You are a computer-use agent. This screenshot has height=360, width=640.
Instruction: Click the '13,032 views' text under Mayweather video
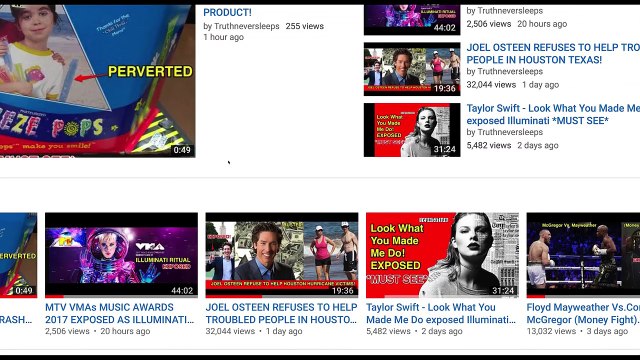pyautogui.click(x=551, y=331)
